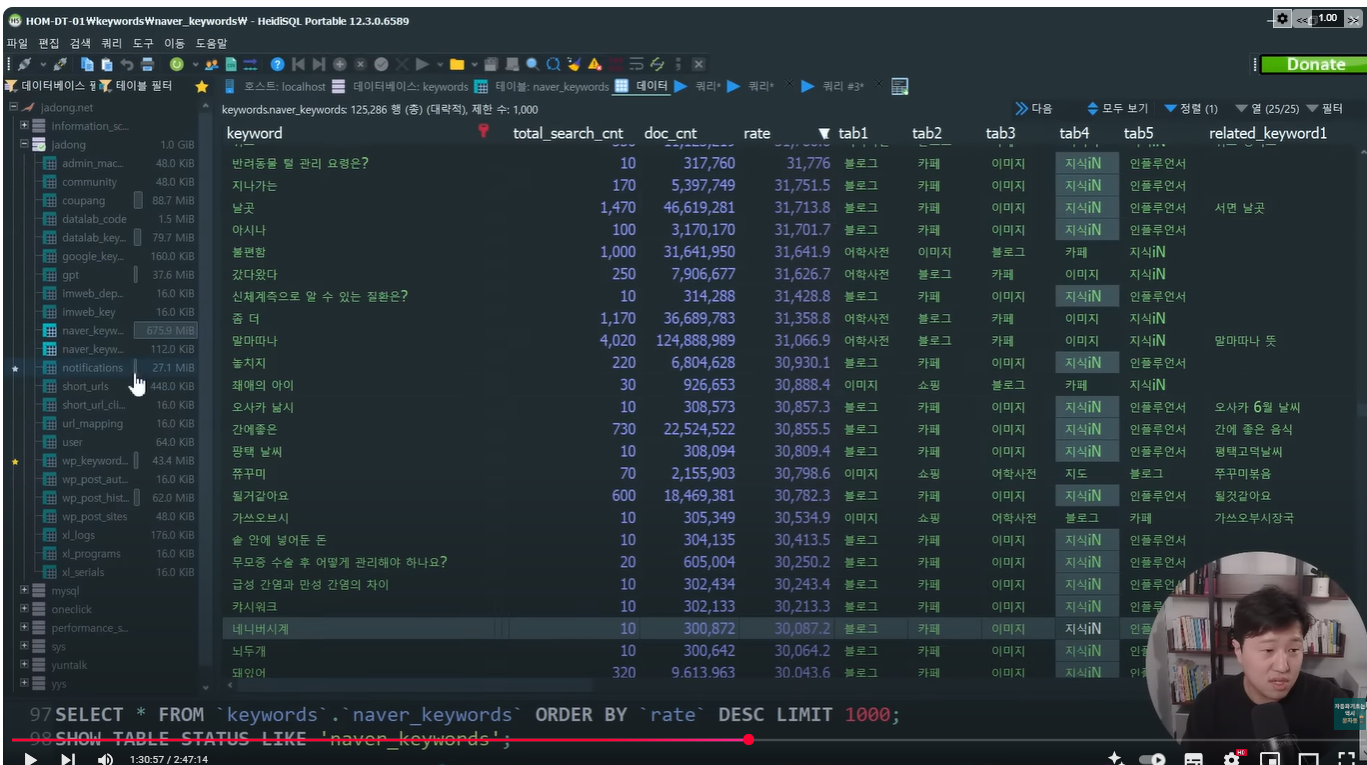Image resolution: width=1367 pixels, height=765 pixels.
Task: Sort by the rate column header
Action: coord(757,133)
